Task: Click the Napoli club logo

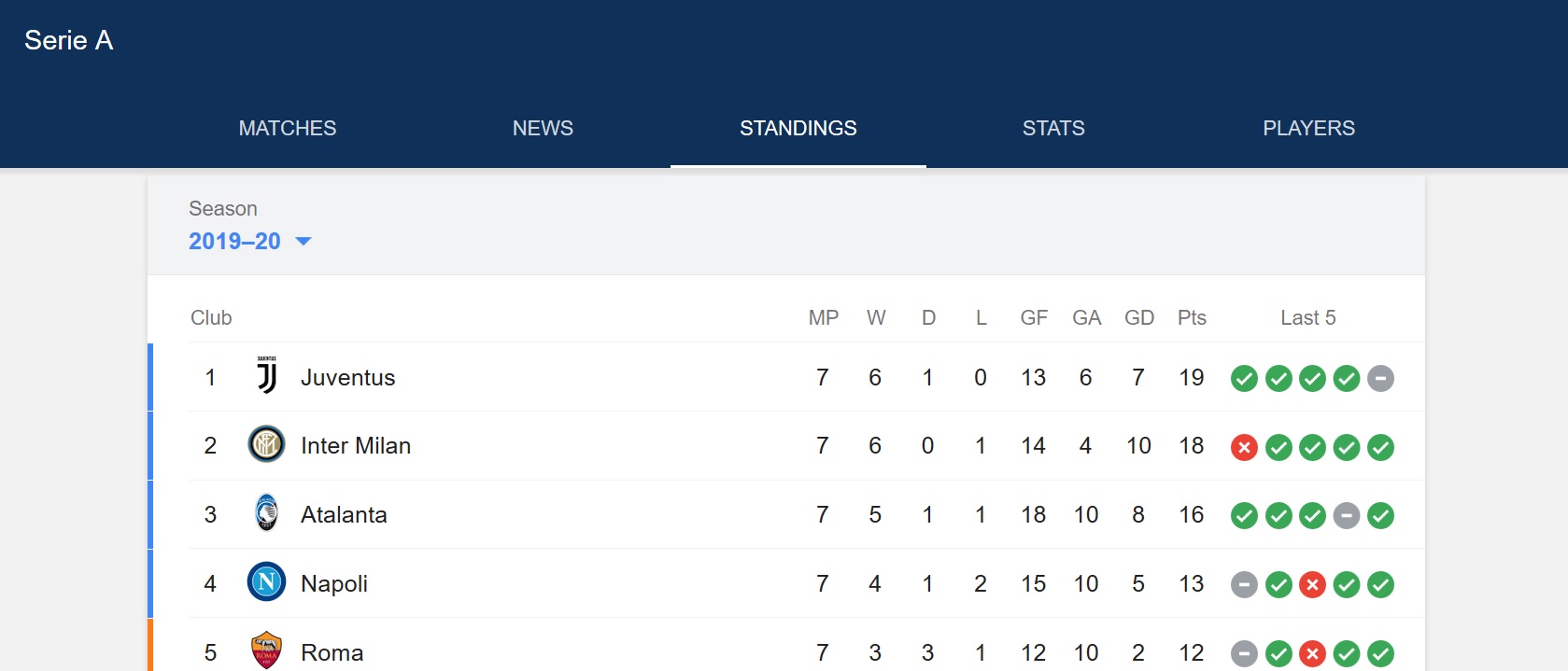Action: point(266,582)
